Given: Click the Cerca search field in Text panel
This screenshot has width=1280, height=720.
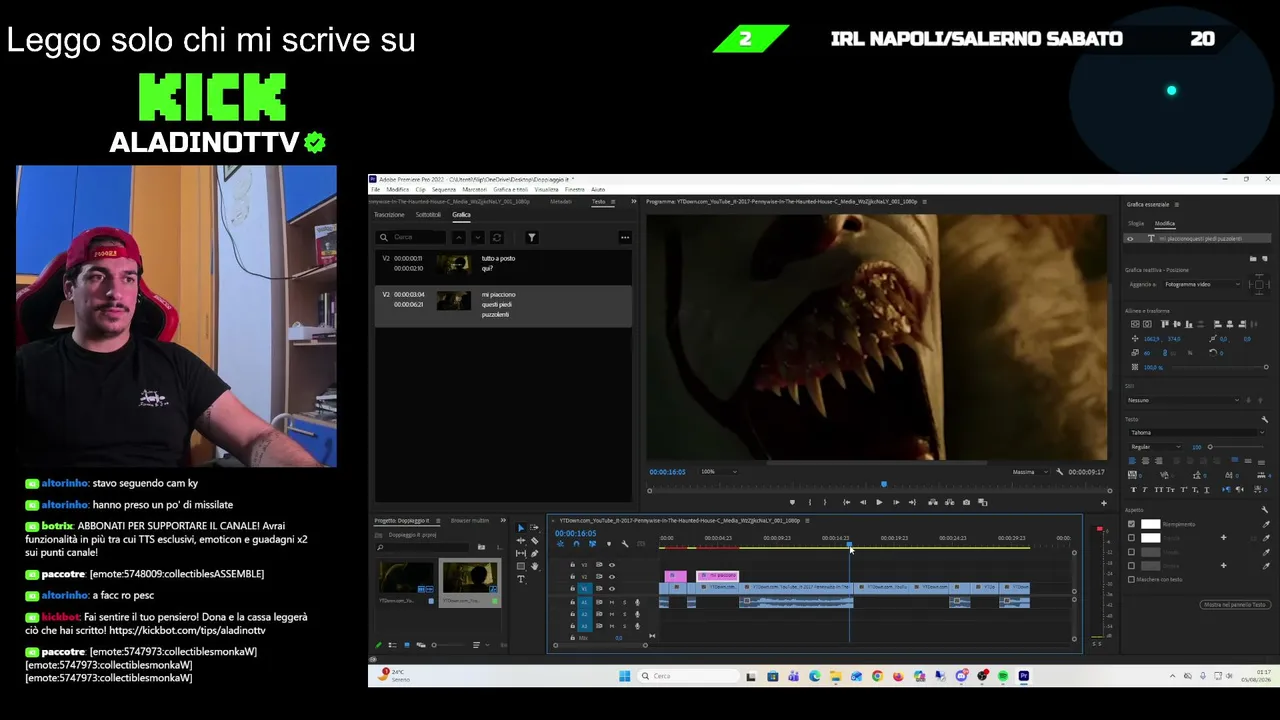Looking at the screenshot, I should coord(412,237).
